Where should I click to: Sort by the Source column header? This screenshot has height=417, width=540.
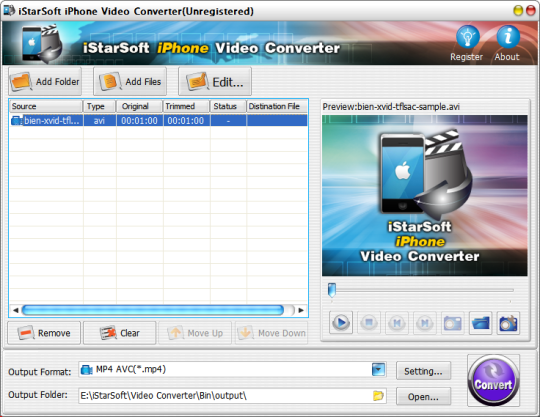(46, 106)
